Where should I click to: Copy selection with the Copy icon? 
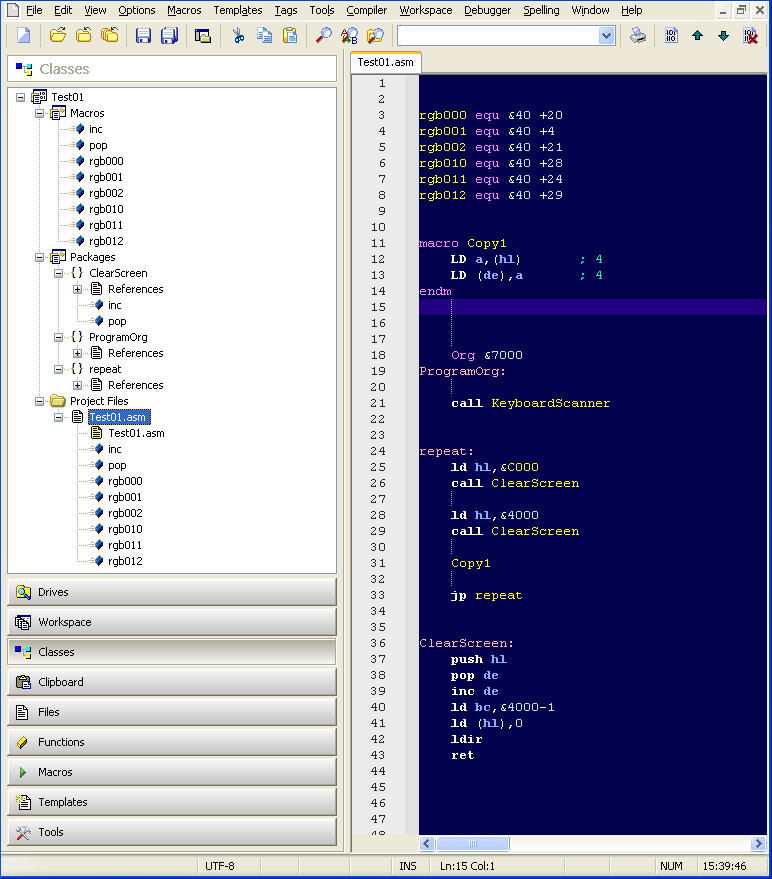point(264,36)
